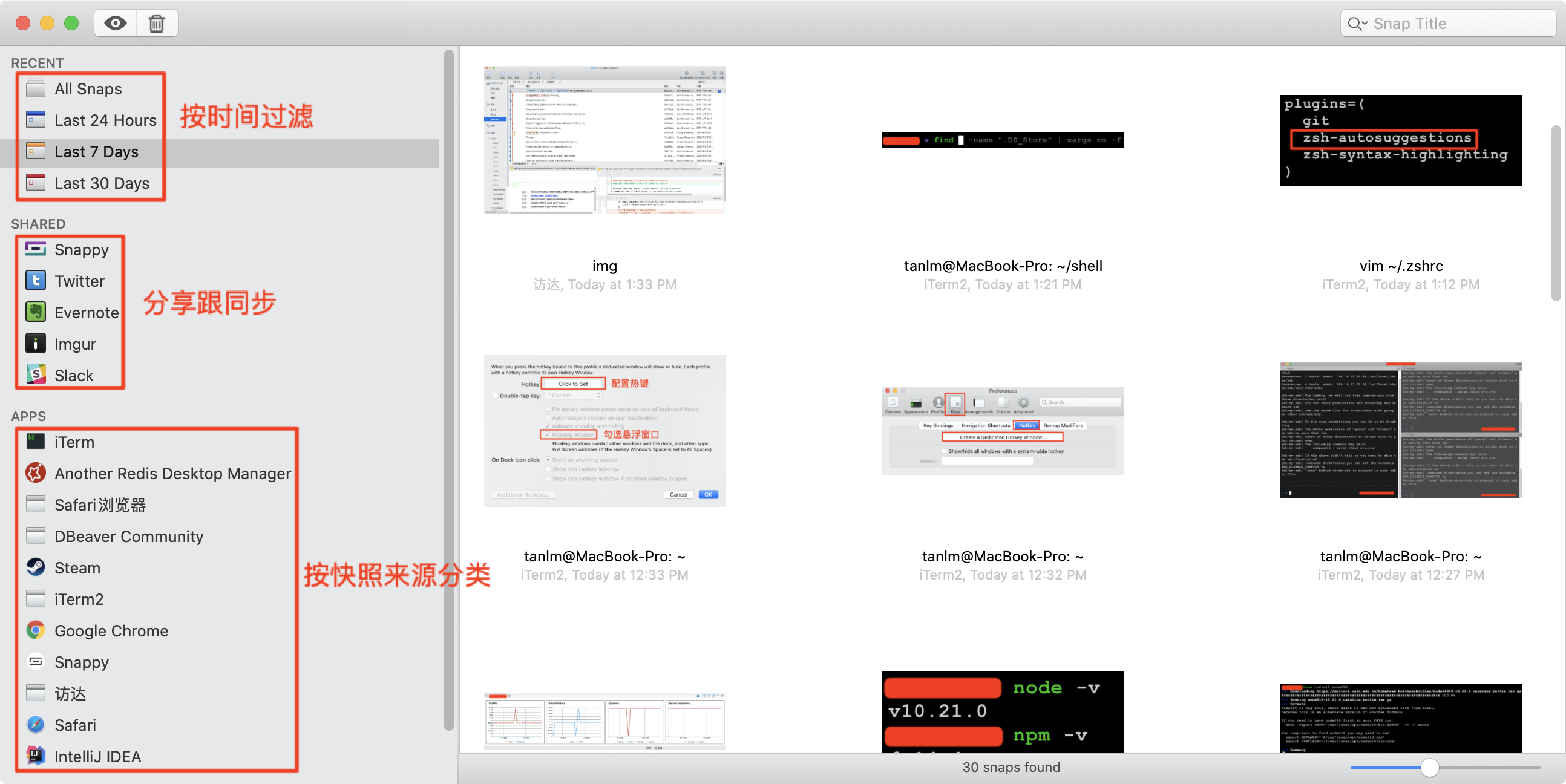Select the Slack label in Shared list

click(x=74, y=375)
